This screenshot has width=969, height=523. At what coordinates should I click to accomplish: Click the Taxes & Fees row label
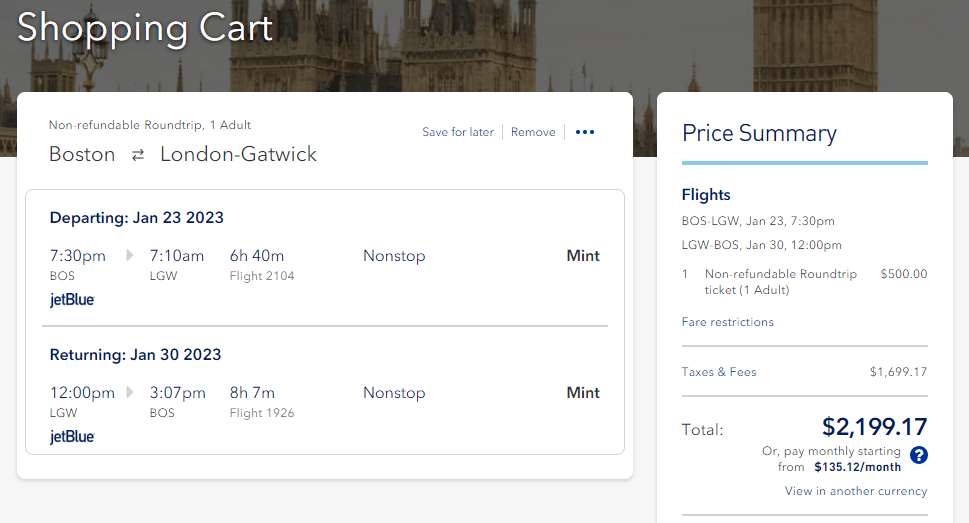point(719,372)
